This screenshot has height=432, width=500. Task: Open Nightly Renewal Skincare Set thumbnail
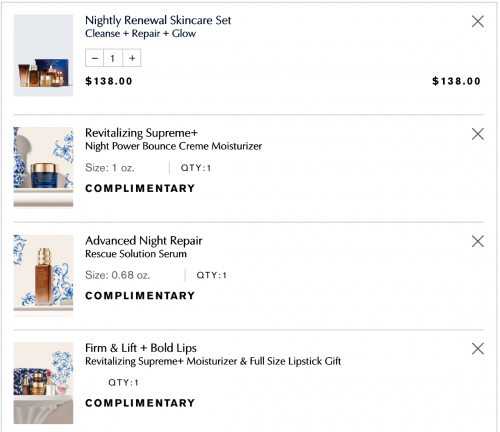43,55
